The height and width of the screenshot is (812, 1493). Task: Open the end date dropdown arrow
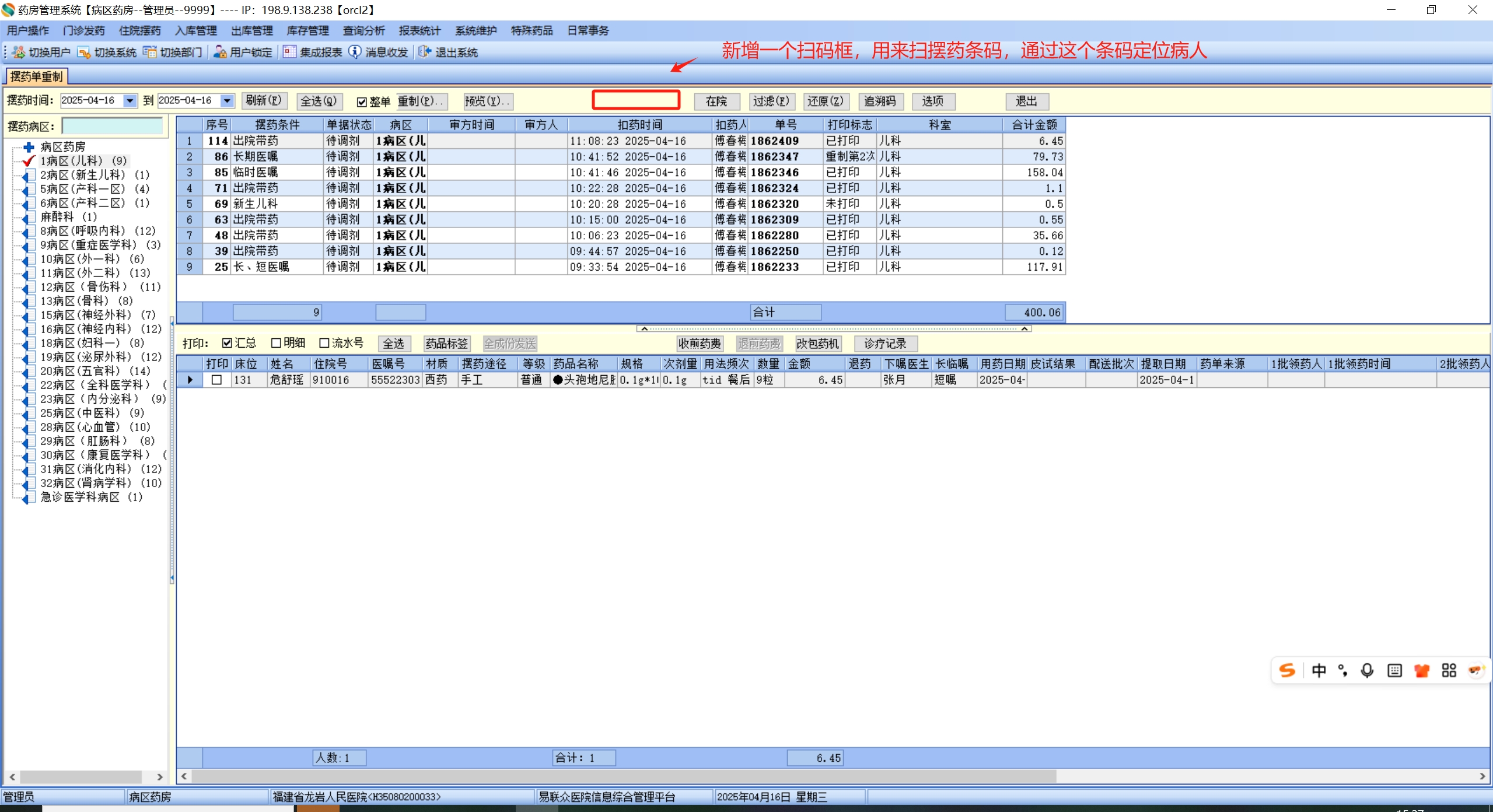228,101
